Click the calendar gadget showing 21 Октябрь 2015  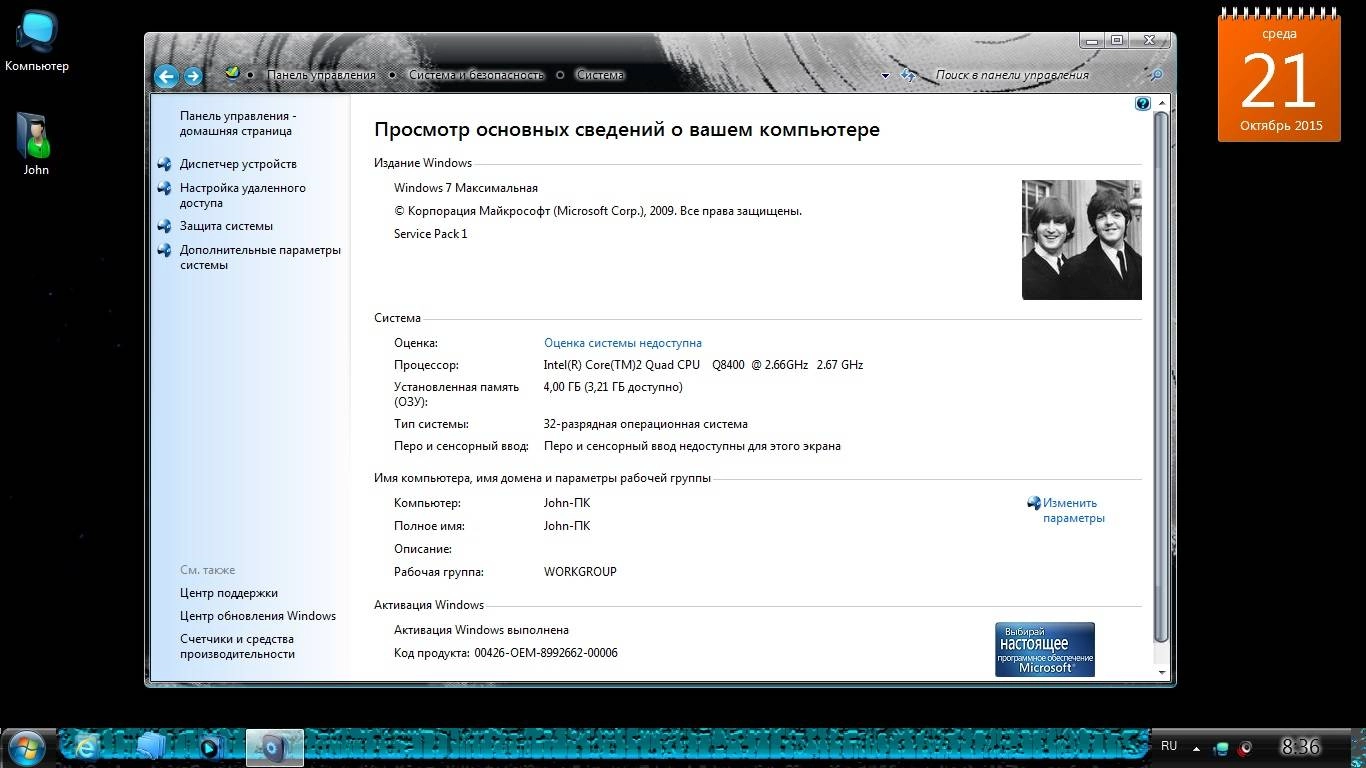click(x=1279, y=75)
